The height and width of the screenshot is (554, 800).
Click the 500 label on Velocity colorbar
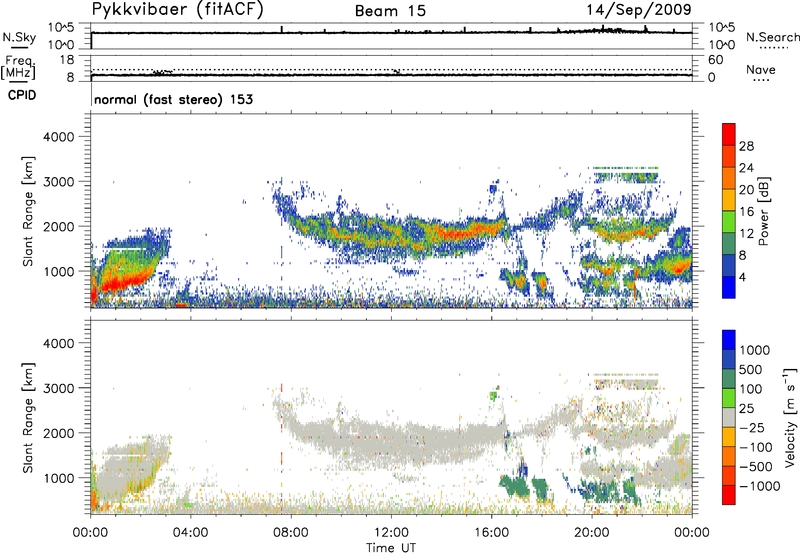click(x=753, y=370)
